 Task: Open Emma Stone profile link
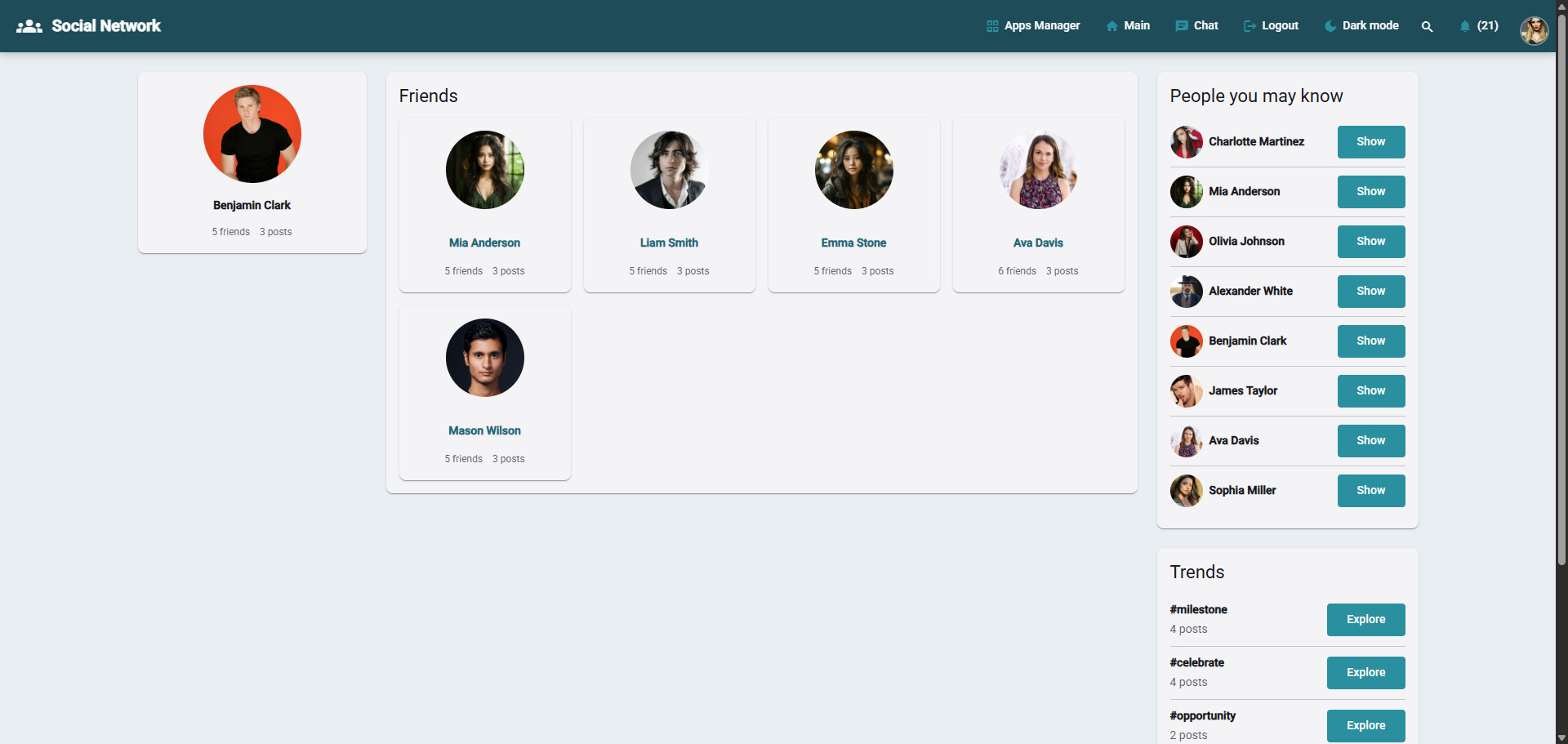pos(854,243)
